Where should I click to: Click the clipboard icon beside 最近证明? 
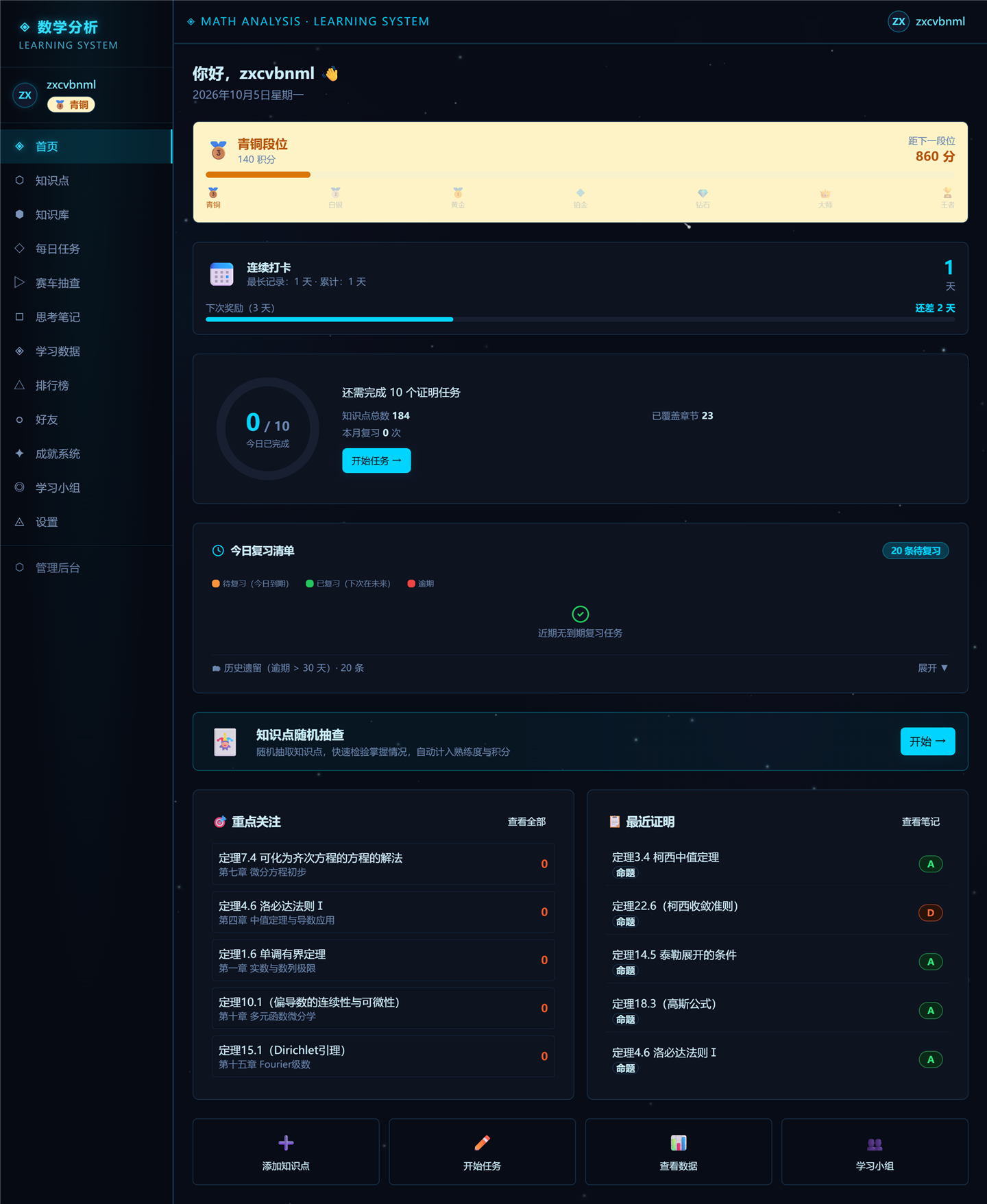pyautogui.click(x=615, y=822)
